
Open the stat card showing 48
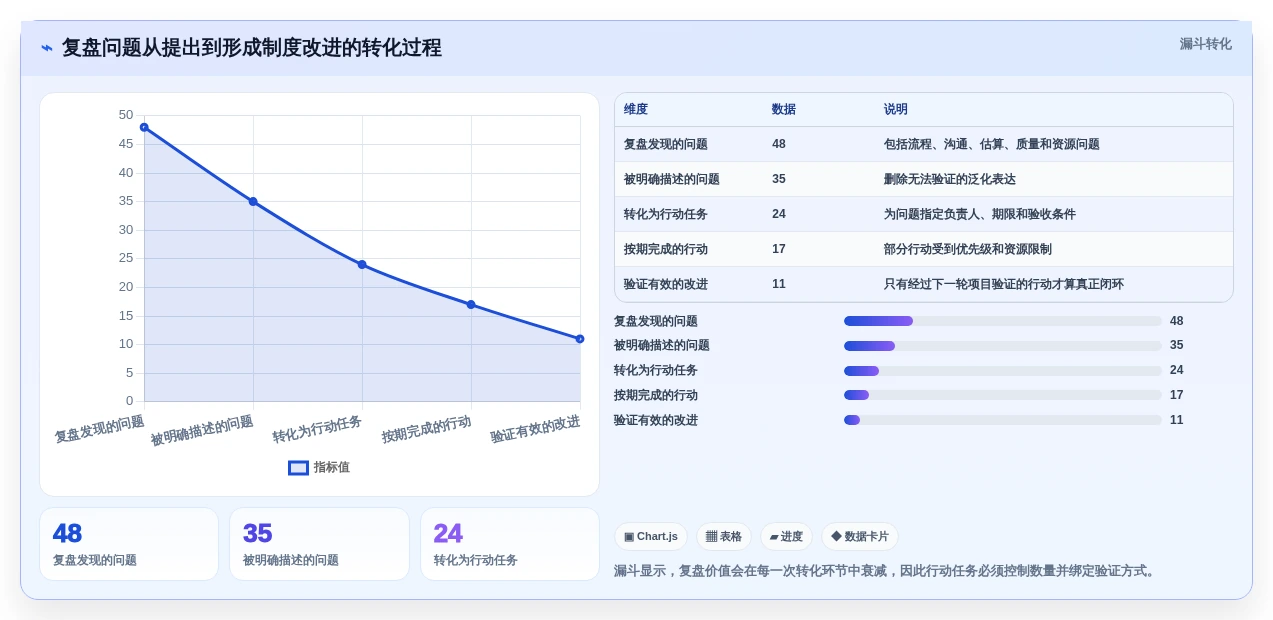[x=129, y=544]
